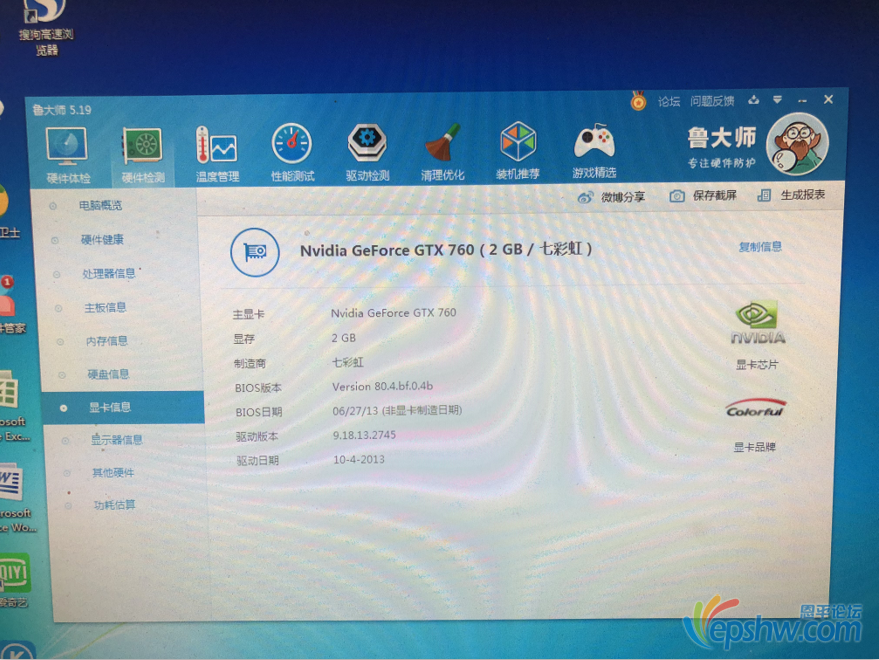Select 处理器信息 in the sidebar
Viewport: 879px width, 660px height.
coord(109,273)
